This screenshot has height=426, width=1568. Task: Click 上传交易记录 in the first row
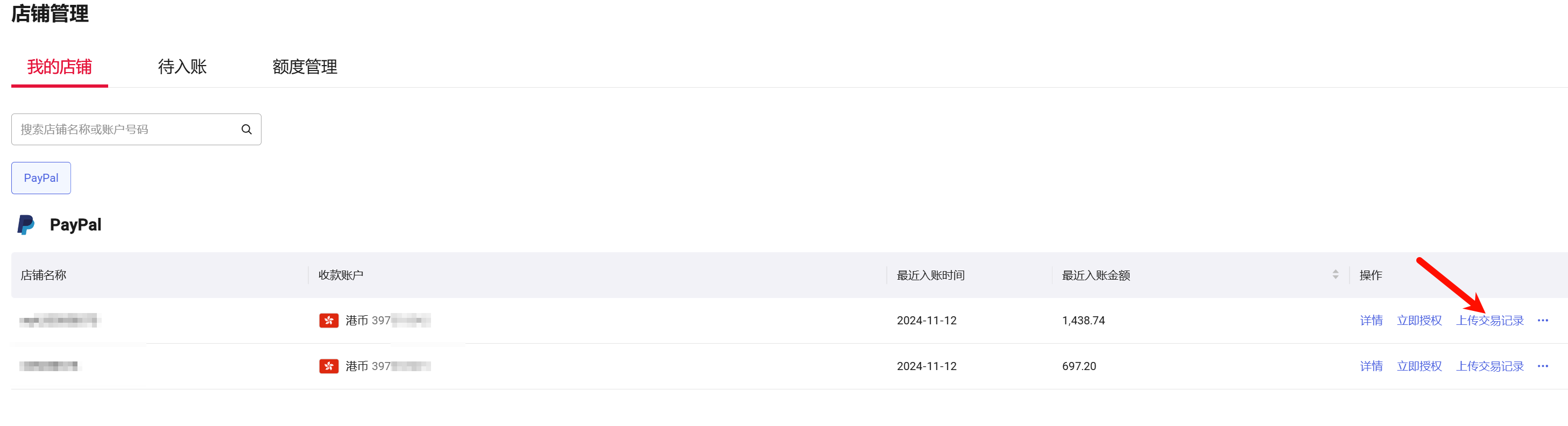pos(1489,321)
